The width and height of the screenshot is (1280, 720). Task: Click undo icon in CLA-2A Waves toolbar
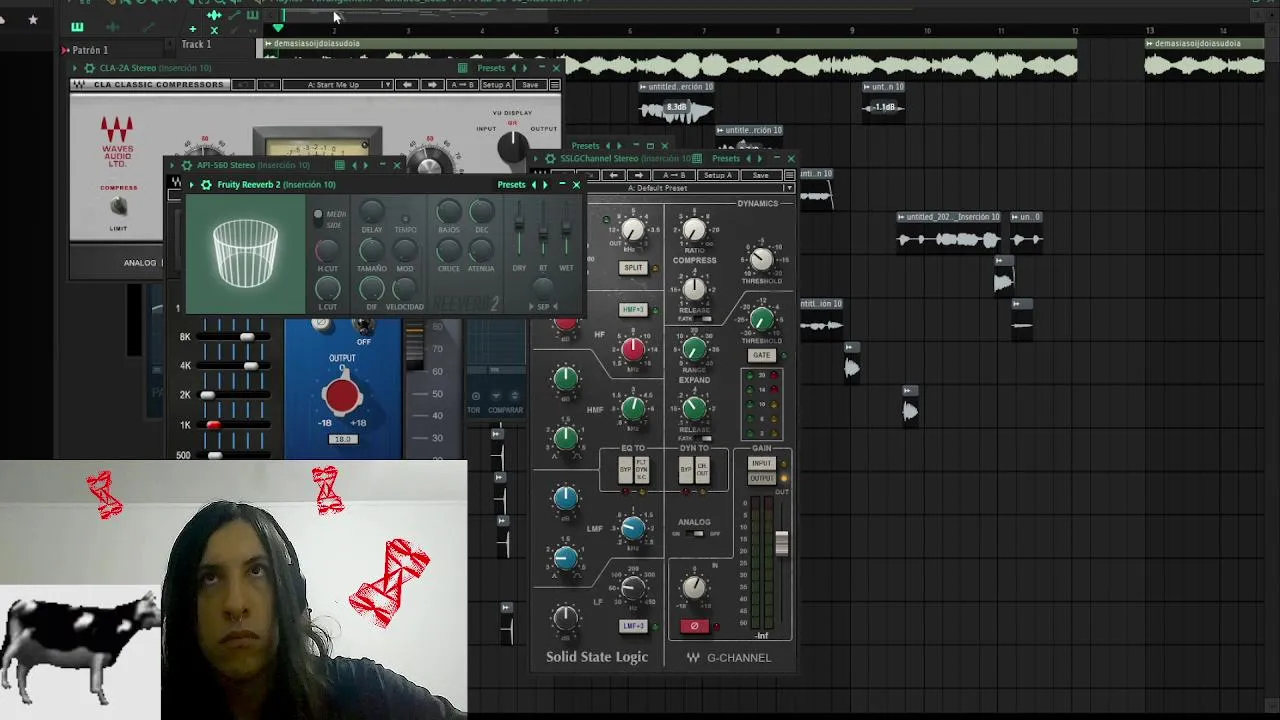click(x=243, y=85)
